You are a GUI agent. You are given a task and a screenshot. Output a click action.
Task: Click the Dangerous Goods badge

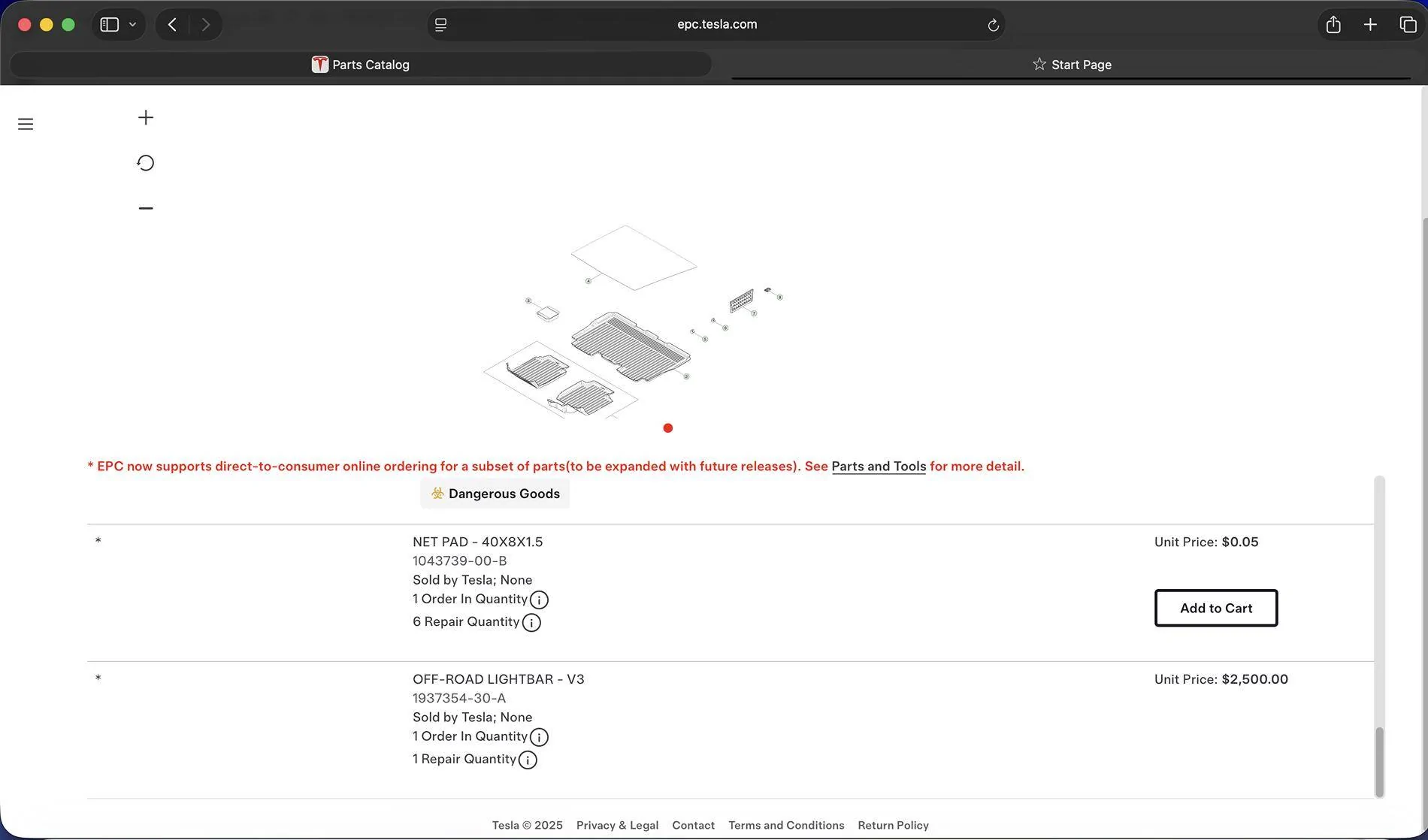tap(495, 494)
